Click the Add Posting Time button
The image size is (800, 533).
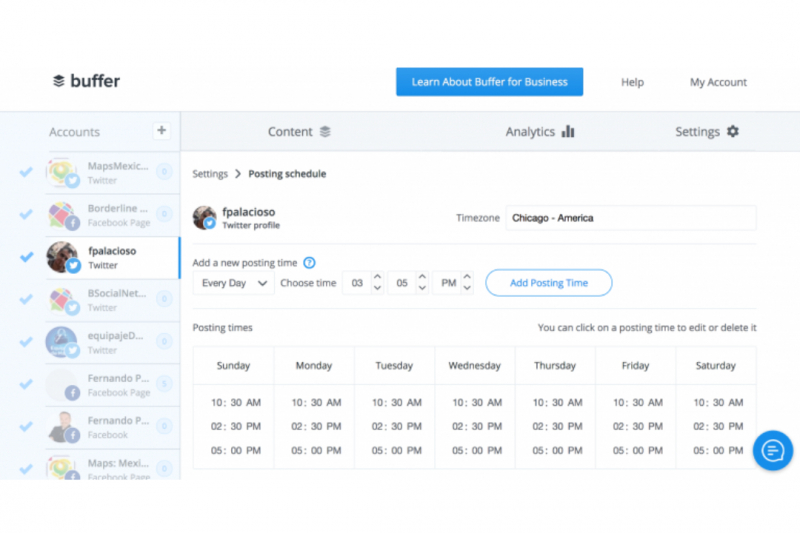[548, 283]
